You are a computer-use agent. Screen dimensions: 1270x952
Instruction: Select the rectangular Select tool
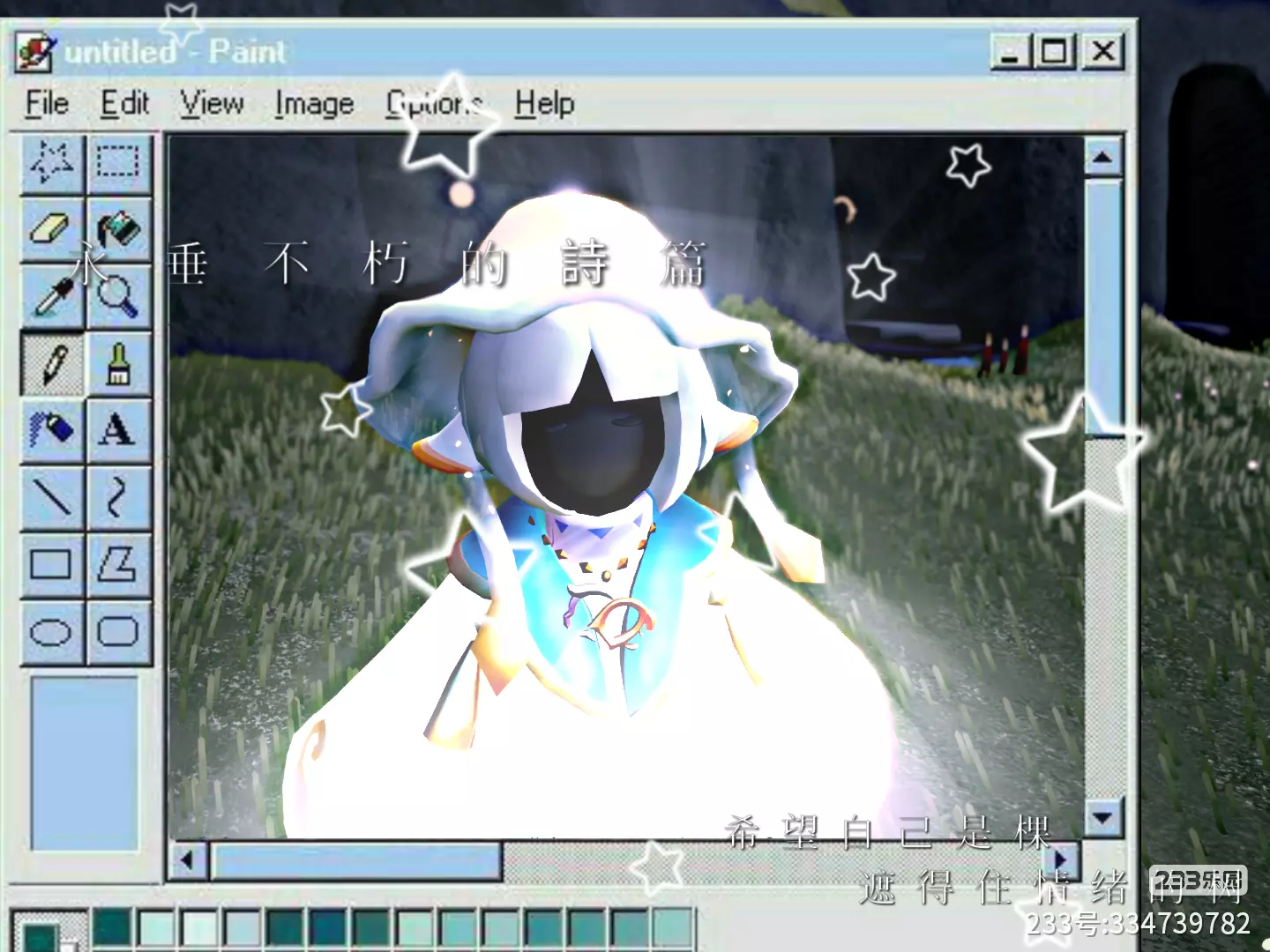pyautogui.click(x=118, y=163)
